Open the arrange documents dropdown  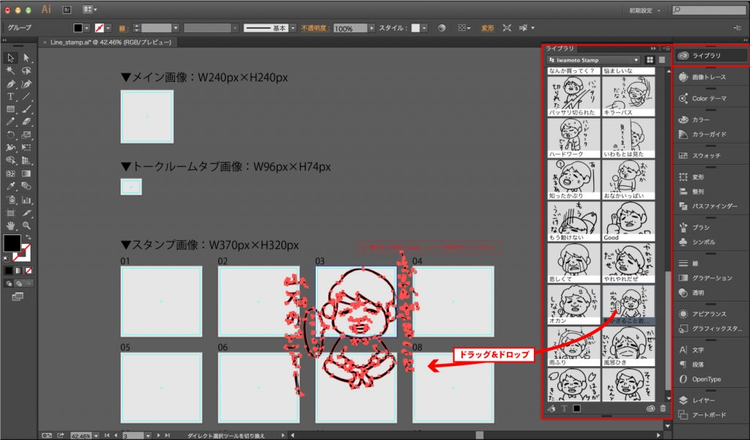click(89, 10)
